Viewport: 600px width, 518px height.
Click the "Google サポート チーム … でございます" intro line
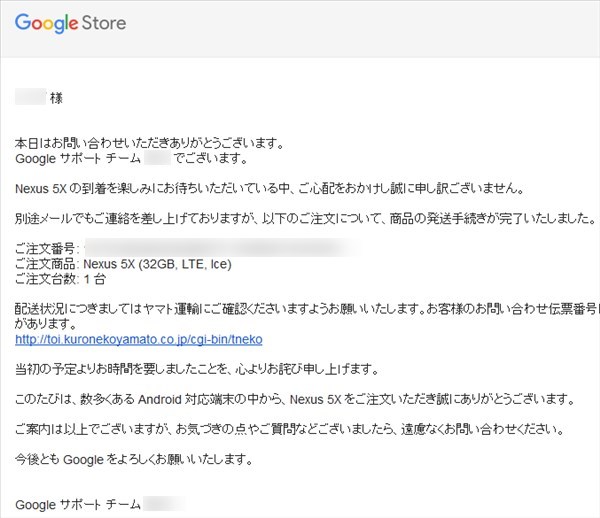click(132, 158)
